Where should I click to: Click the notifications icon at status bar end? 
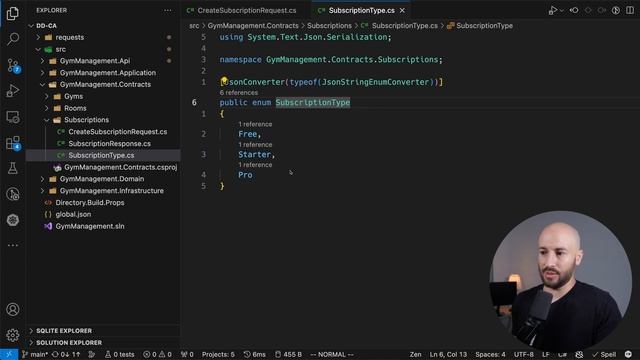pyautogui.click(x=628, y=354)
